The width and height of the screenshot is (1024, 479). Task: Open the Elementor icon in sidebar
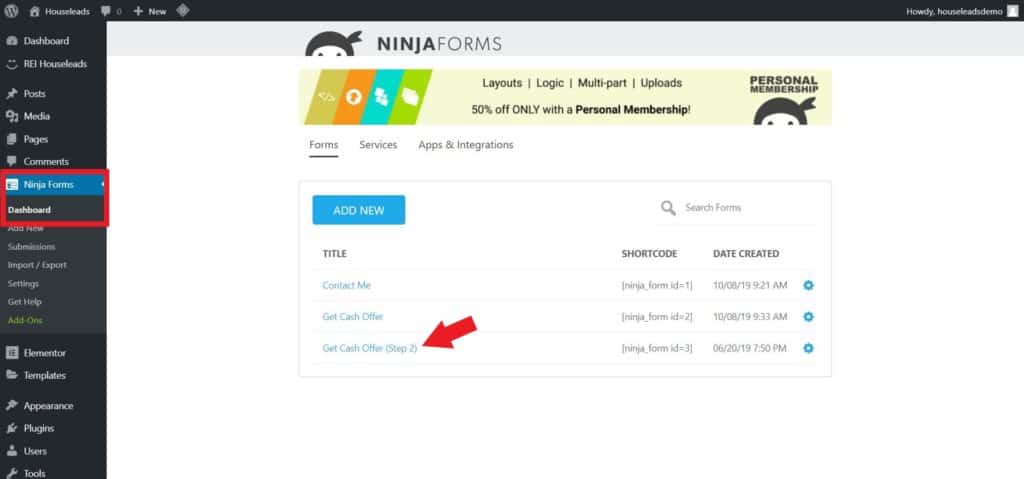(x=12, y=353)
